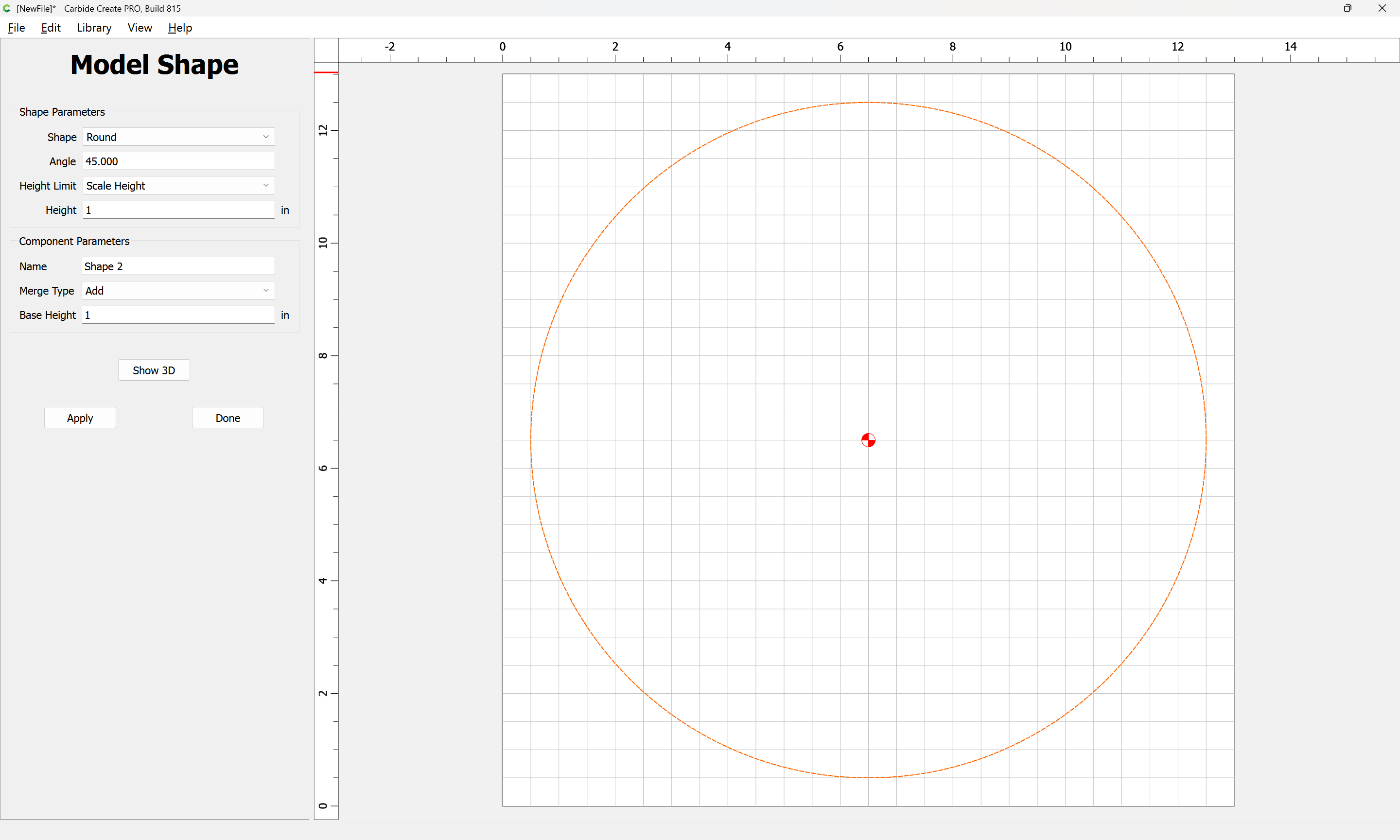The width and height of the screenshot is (1400, 840).
Task: Click the Carbide Create app icon in title bar
Action: pos(7,8)
